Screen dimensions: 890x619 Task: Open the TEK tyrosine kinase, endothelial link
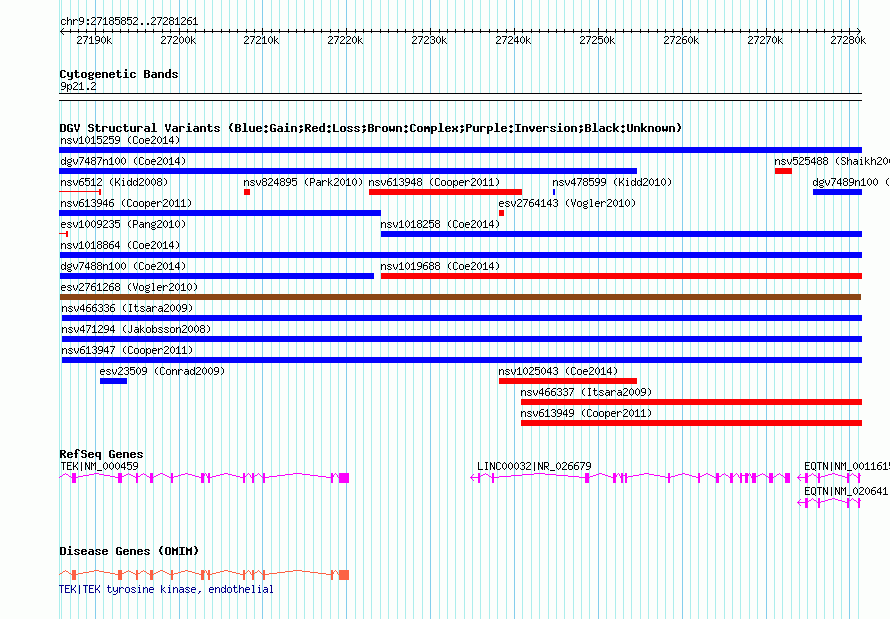tap(166, 589)
